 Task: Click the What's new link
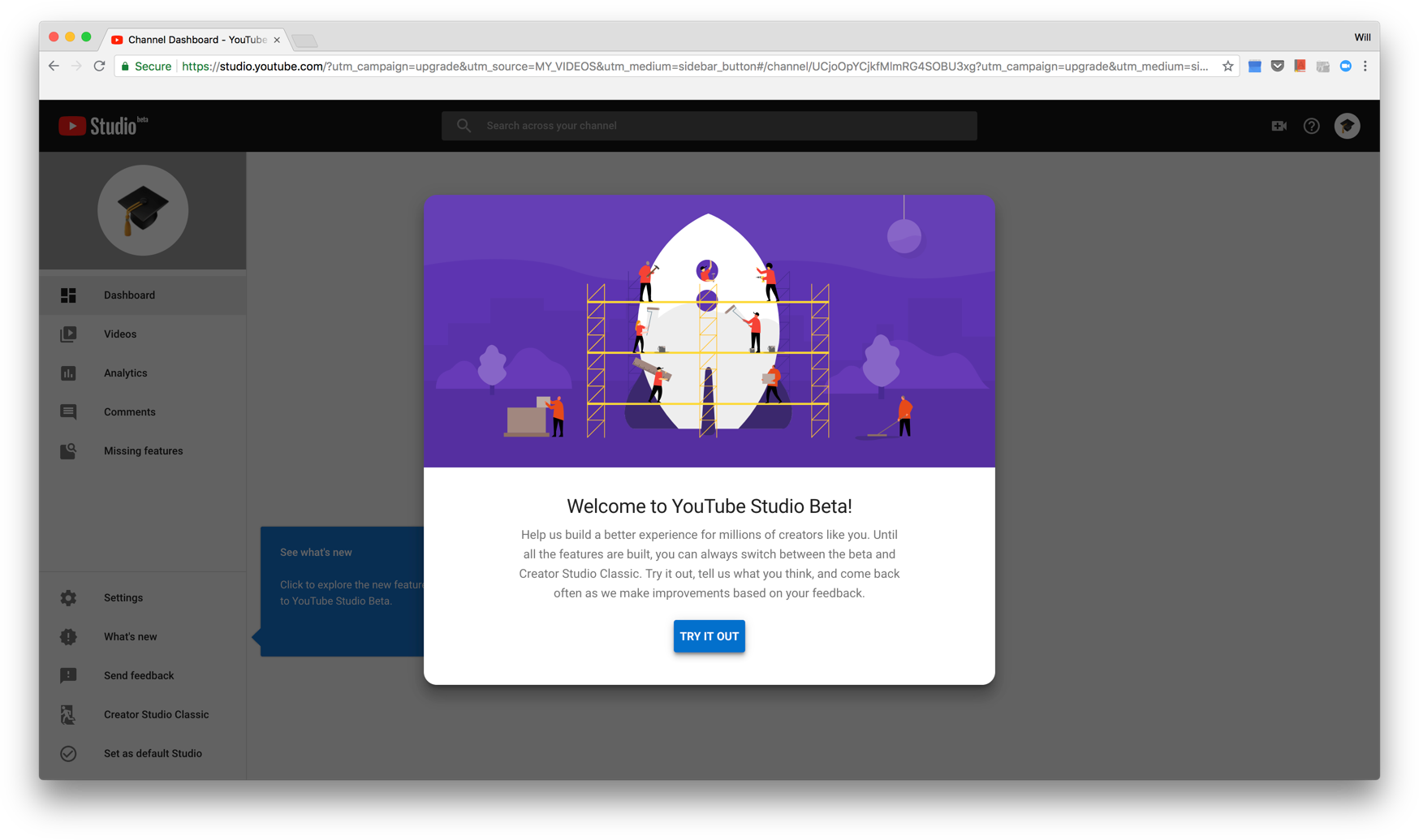[x=143, y=637]
